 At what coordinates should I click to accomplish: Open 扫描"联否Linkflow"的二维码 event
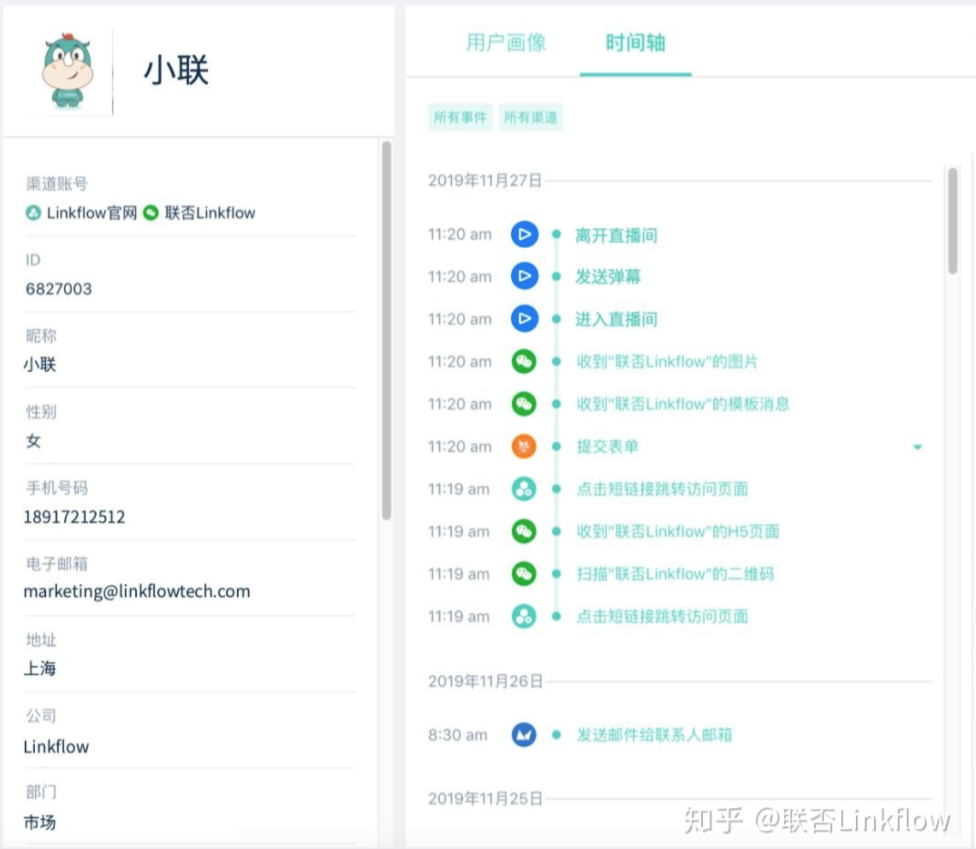pos(675,574)
